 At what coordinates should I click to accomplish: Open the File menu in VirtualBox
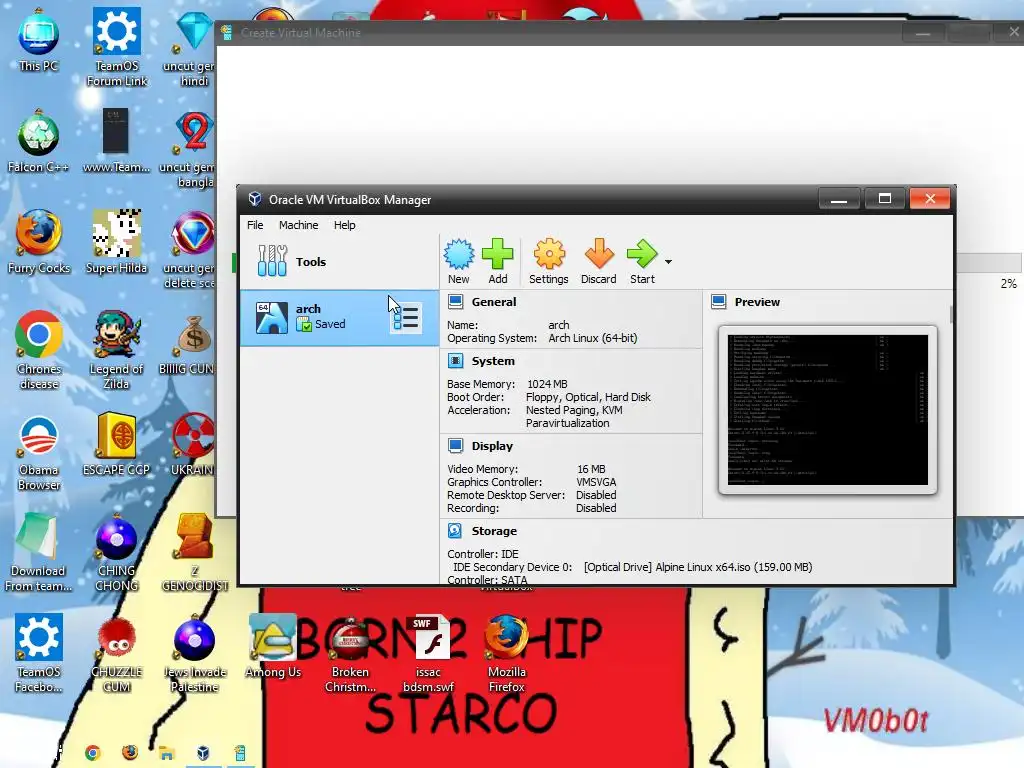255,225
